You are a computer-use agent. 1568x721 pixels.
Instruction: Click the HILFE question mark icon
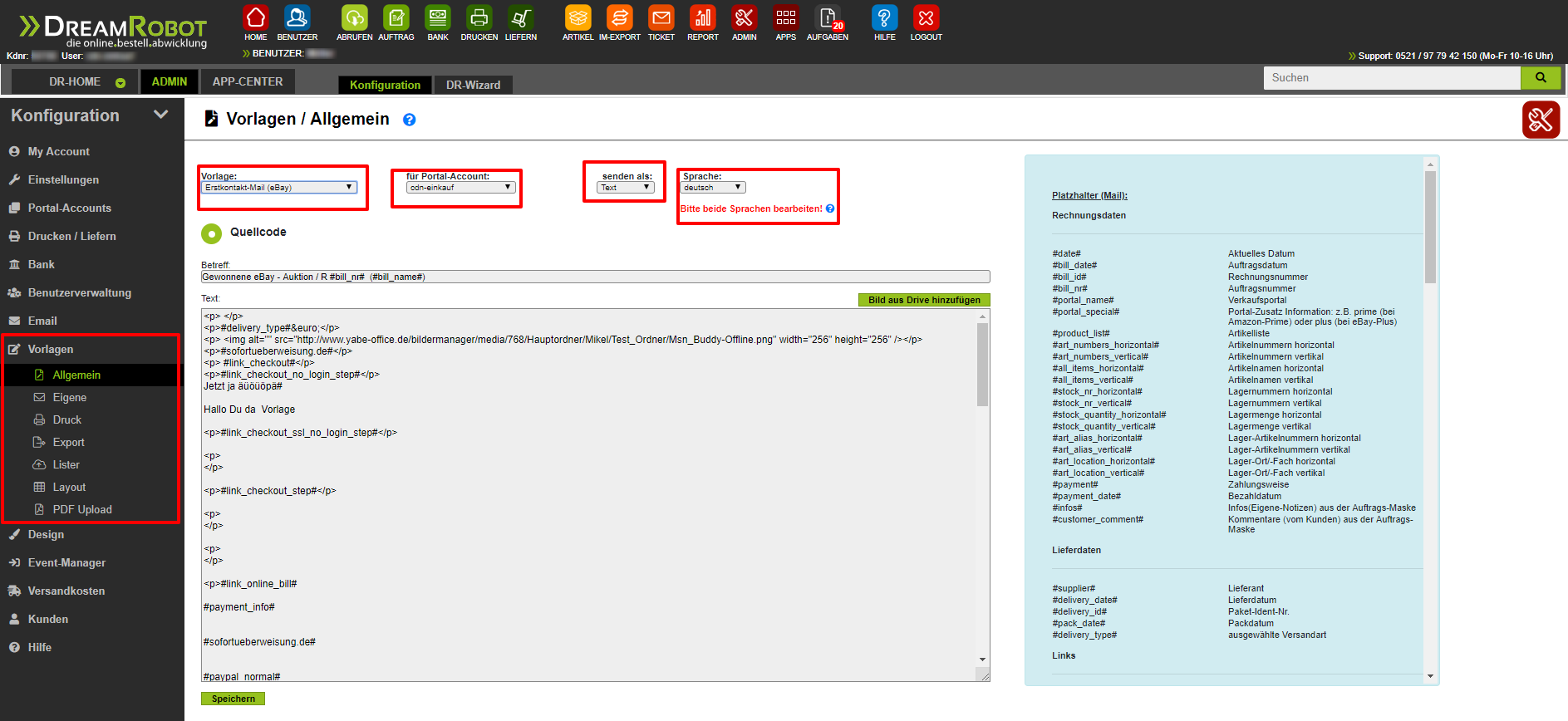(x=885, y=17)
